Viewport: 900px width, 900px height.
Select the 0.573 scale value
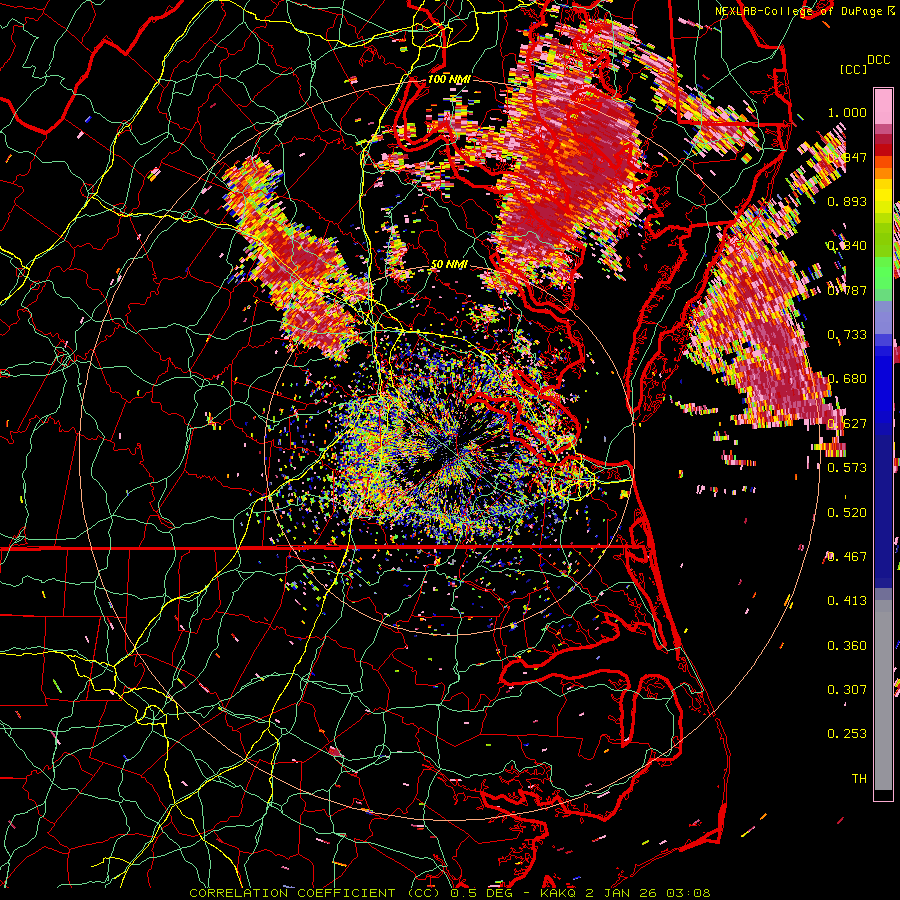pos(847,468)
